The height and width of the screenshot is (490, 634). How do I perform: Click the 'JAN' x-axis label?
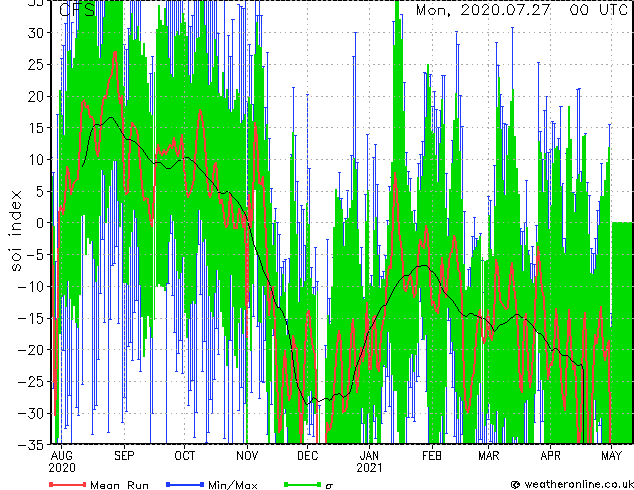coord(369,456)
